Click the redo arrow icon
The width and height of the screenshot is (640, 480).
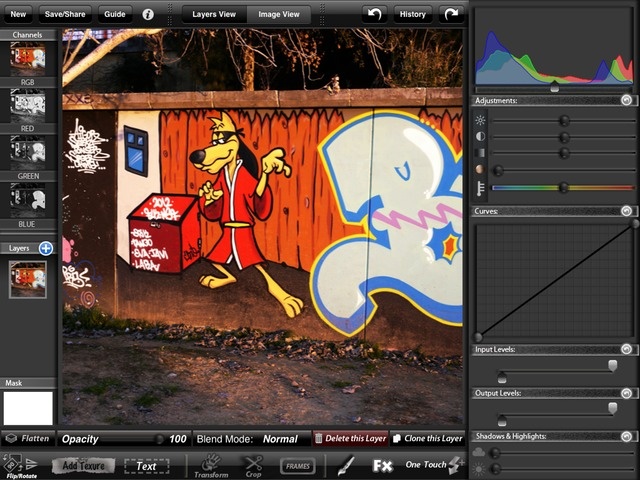point(451,14)
